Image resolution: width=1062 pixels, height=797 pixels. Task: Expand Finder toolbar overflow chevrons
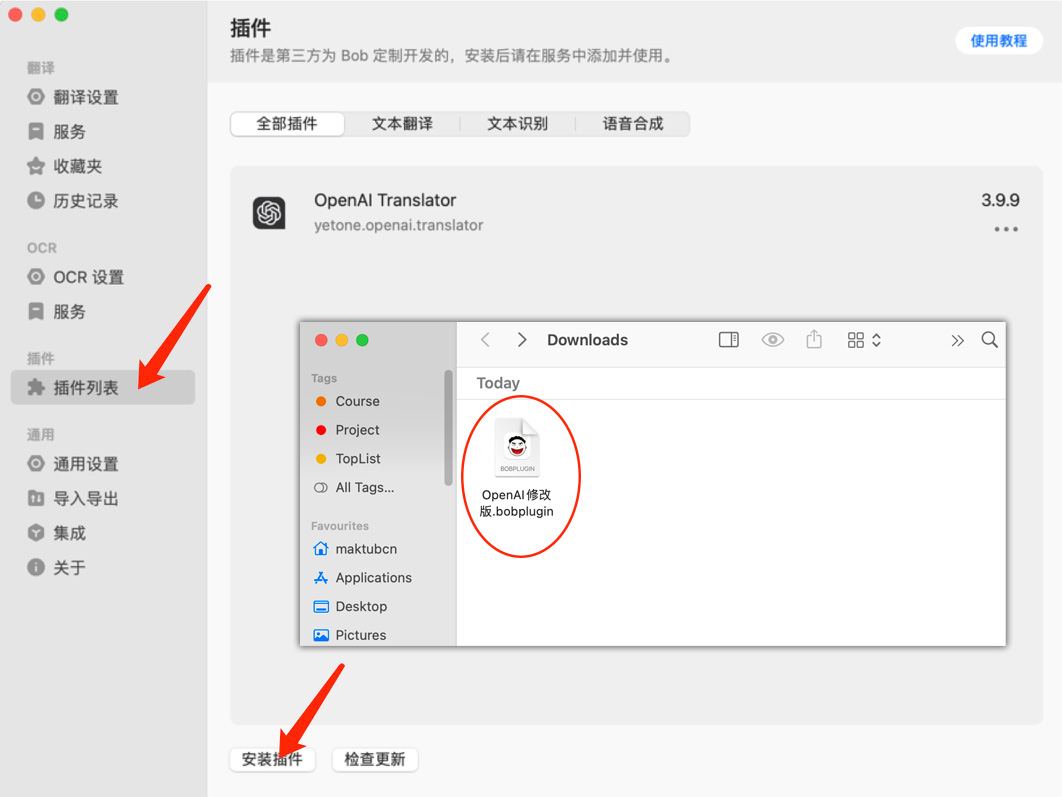click(957, 341)
